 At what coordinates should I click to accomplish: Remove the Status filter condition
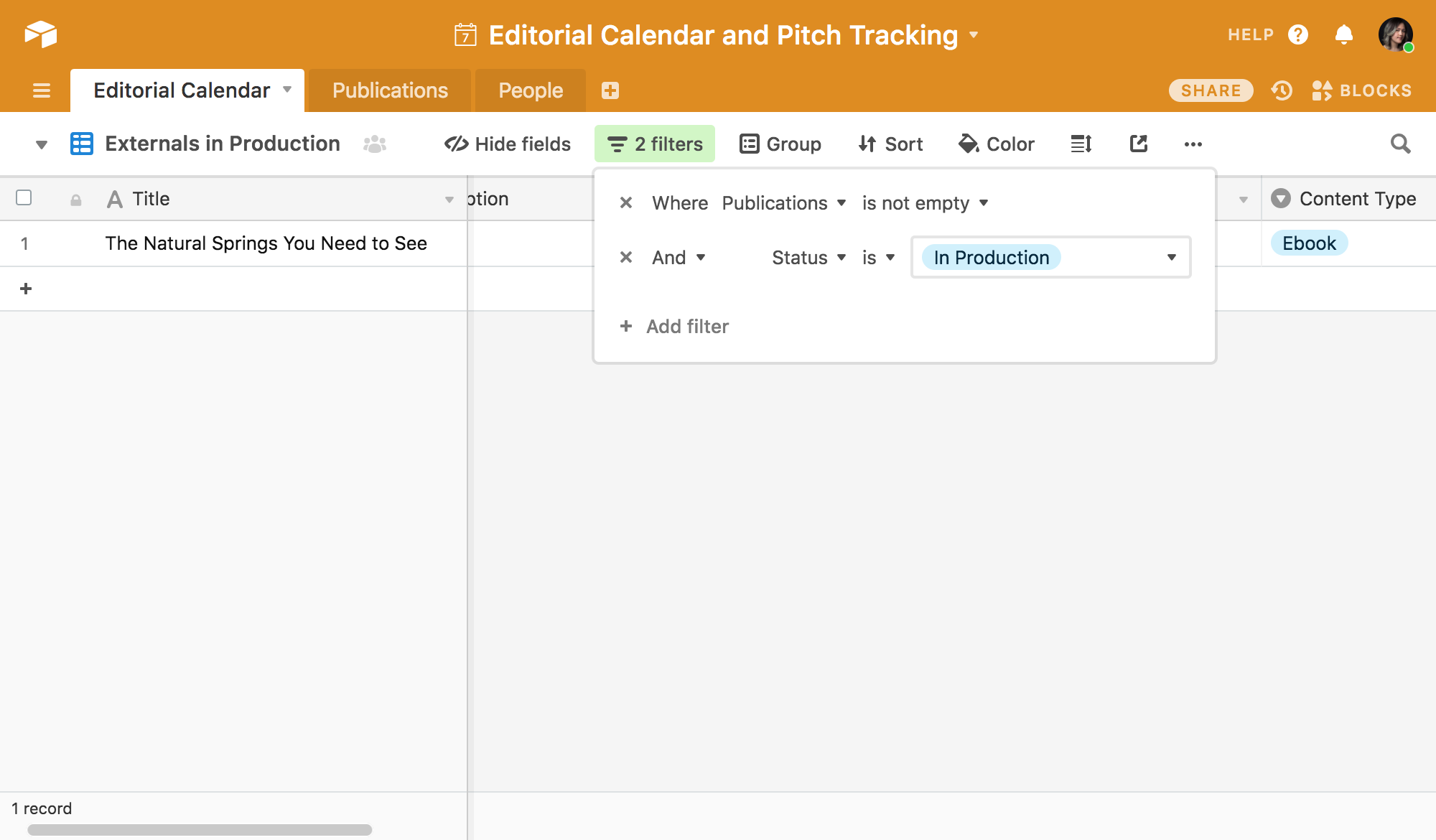point(626,257)
